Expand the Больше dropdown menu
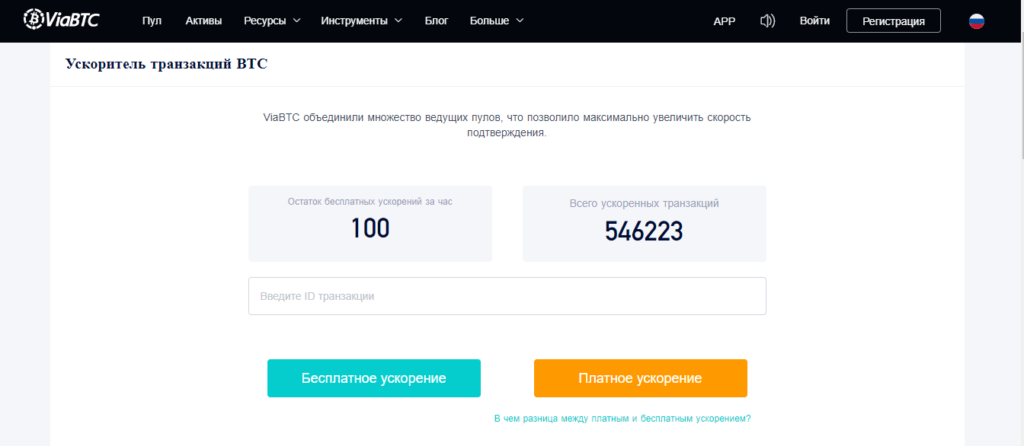The width and height of the screenshot is (1024, 446). click(496, 21)
